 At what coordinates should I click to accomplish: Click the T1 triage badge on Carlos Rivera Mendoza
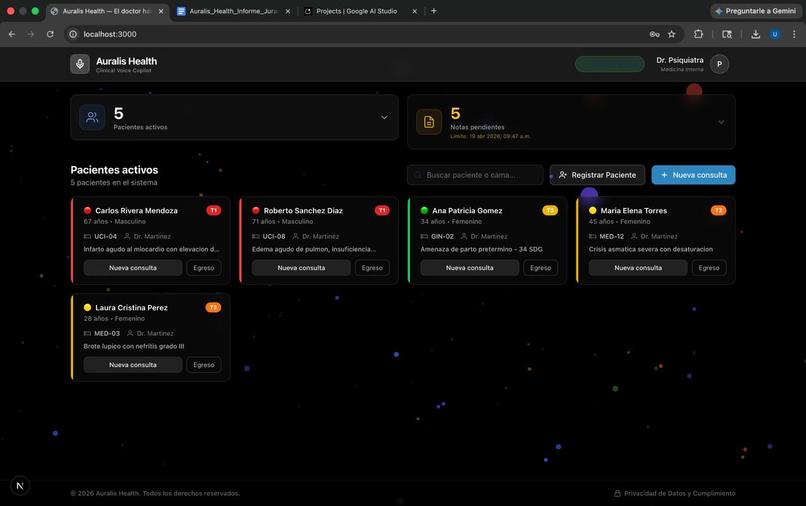(x=213, y=210)
